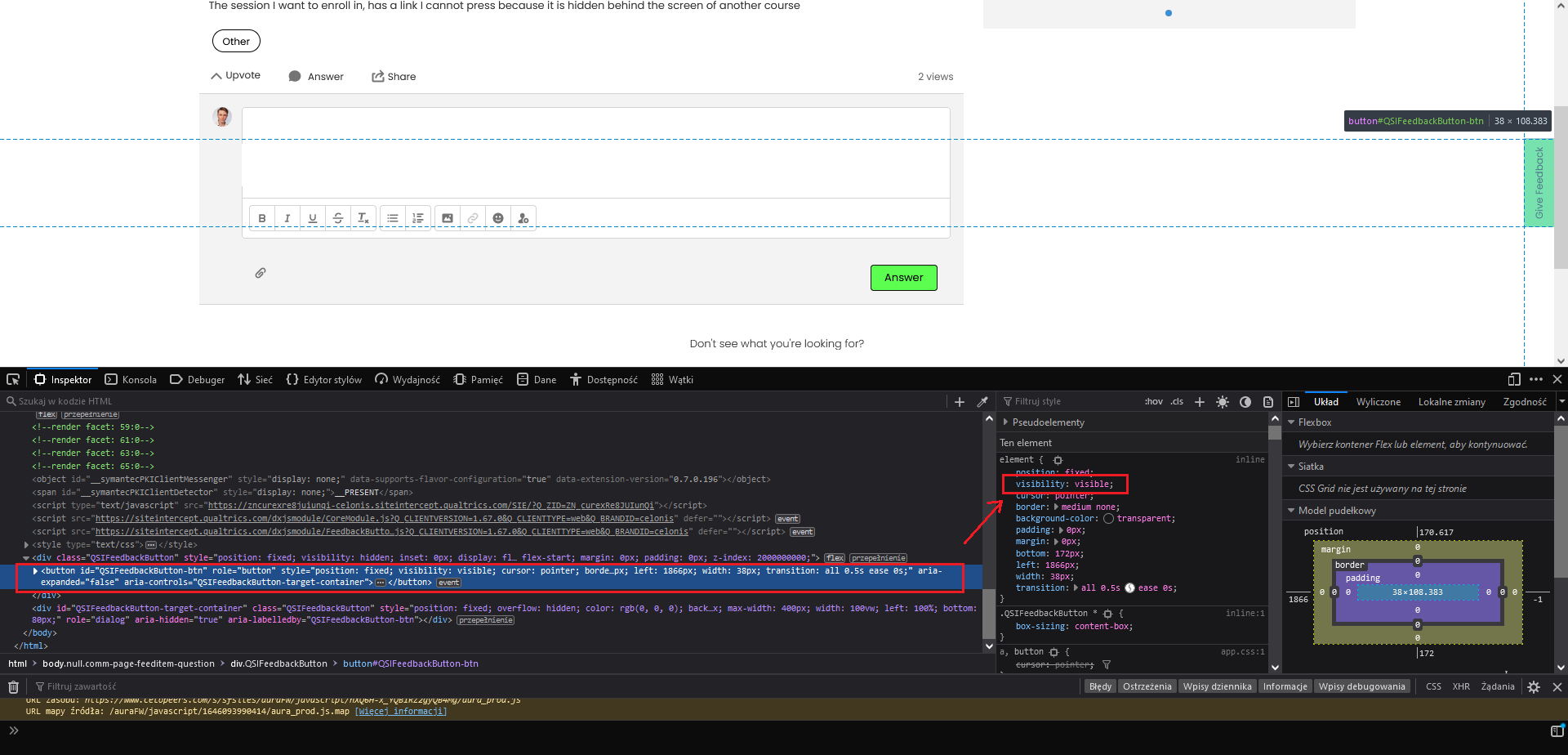Open responsive design mode in devtools
This screenshot has height=755, width=1568.
click(x=1514, y=379)
